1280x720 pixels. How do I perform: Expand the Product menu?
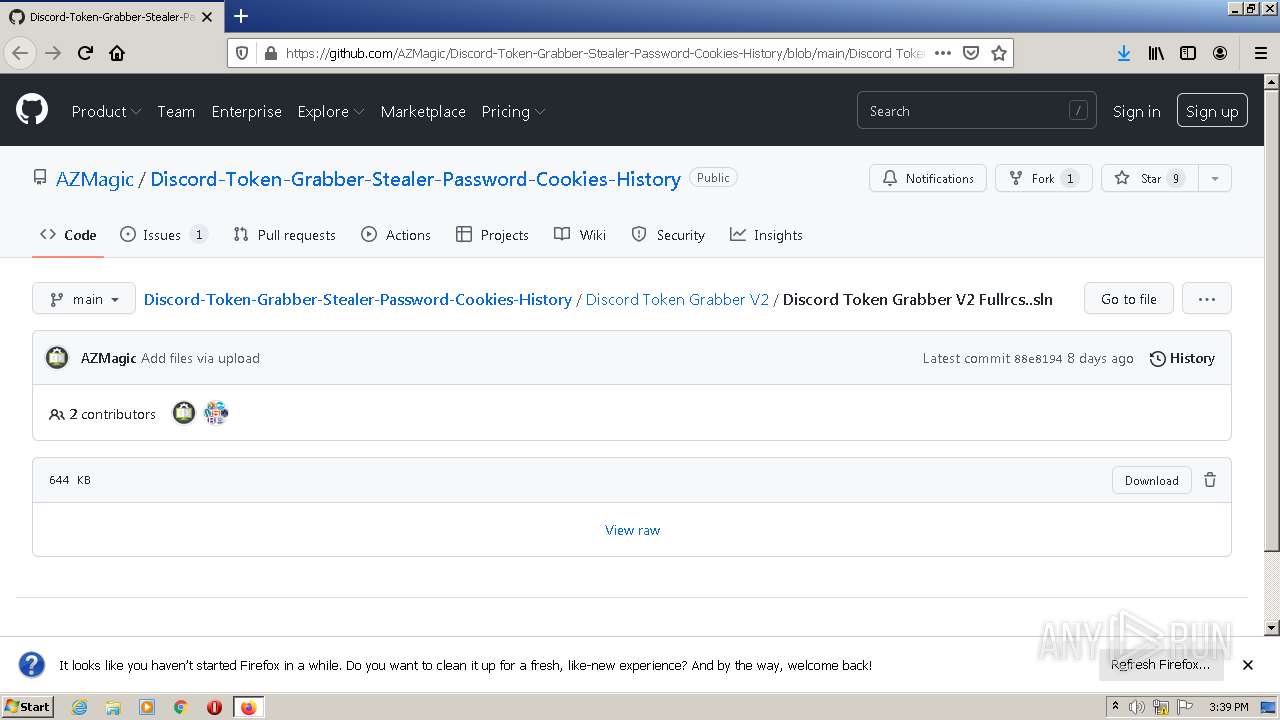point(106,111)
